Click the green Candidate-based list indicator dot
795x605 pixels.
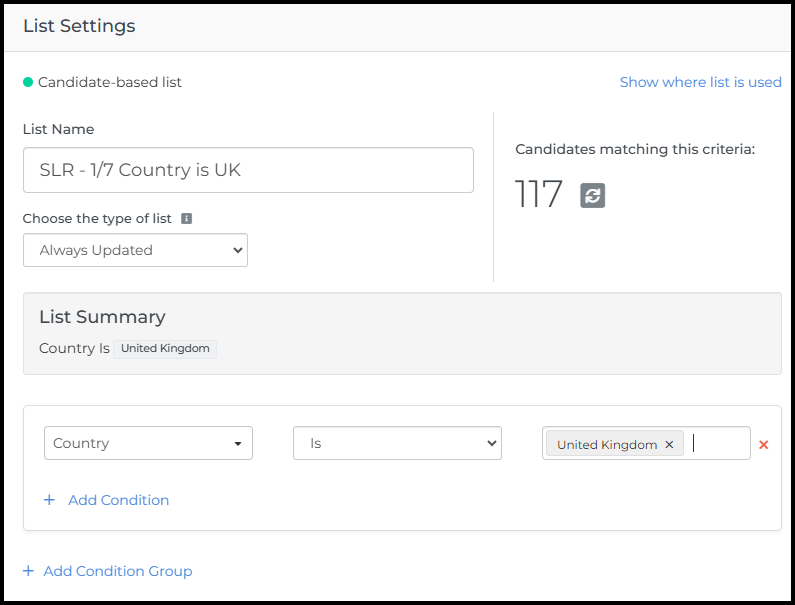click(28, 82)
